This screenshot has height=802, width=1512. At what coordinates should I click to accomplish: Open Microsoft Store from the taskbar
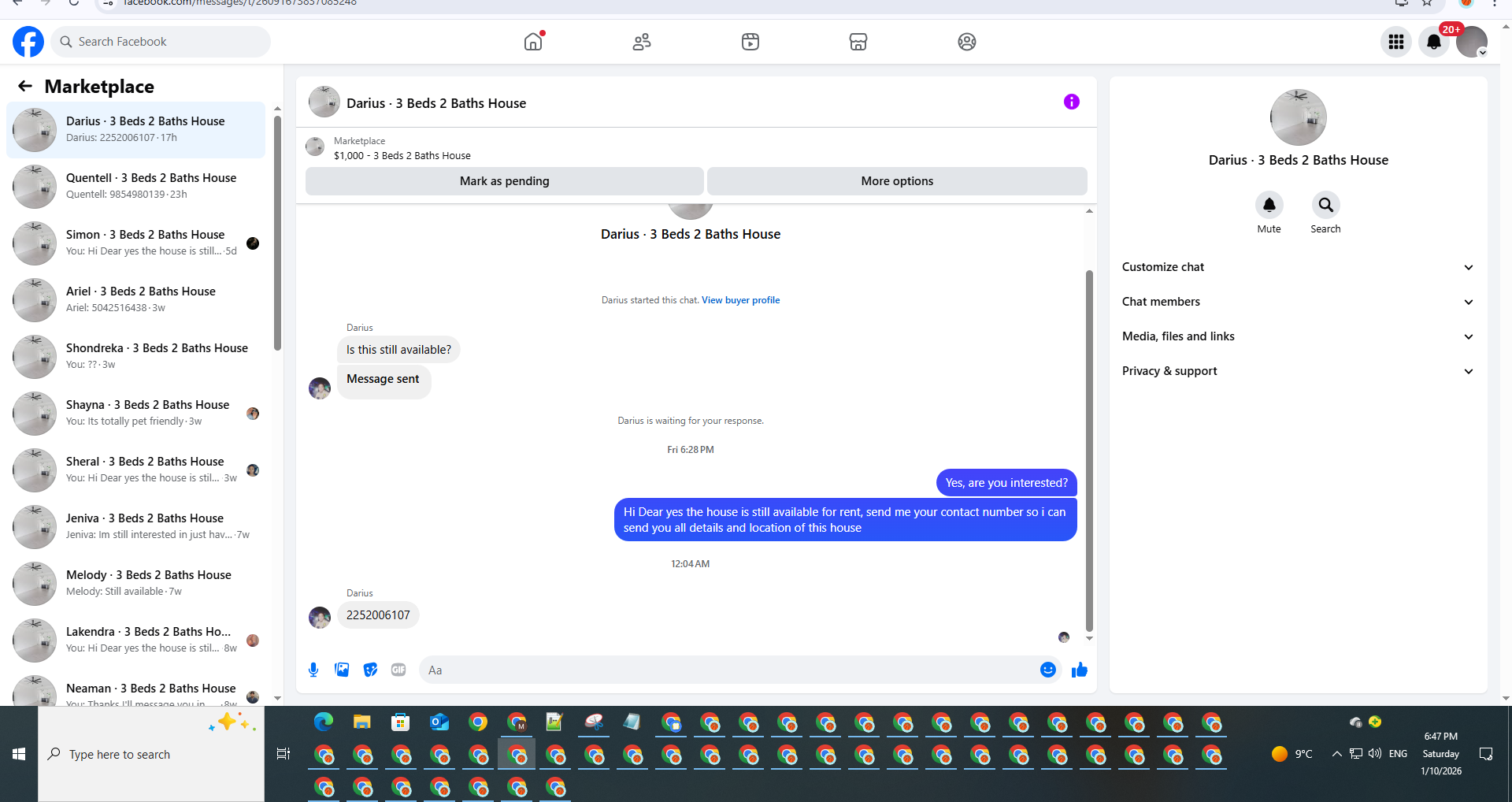click(401, 722)
